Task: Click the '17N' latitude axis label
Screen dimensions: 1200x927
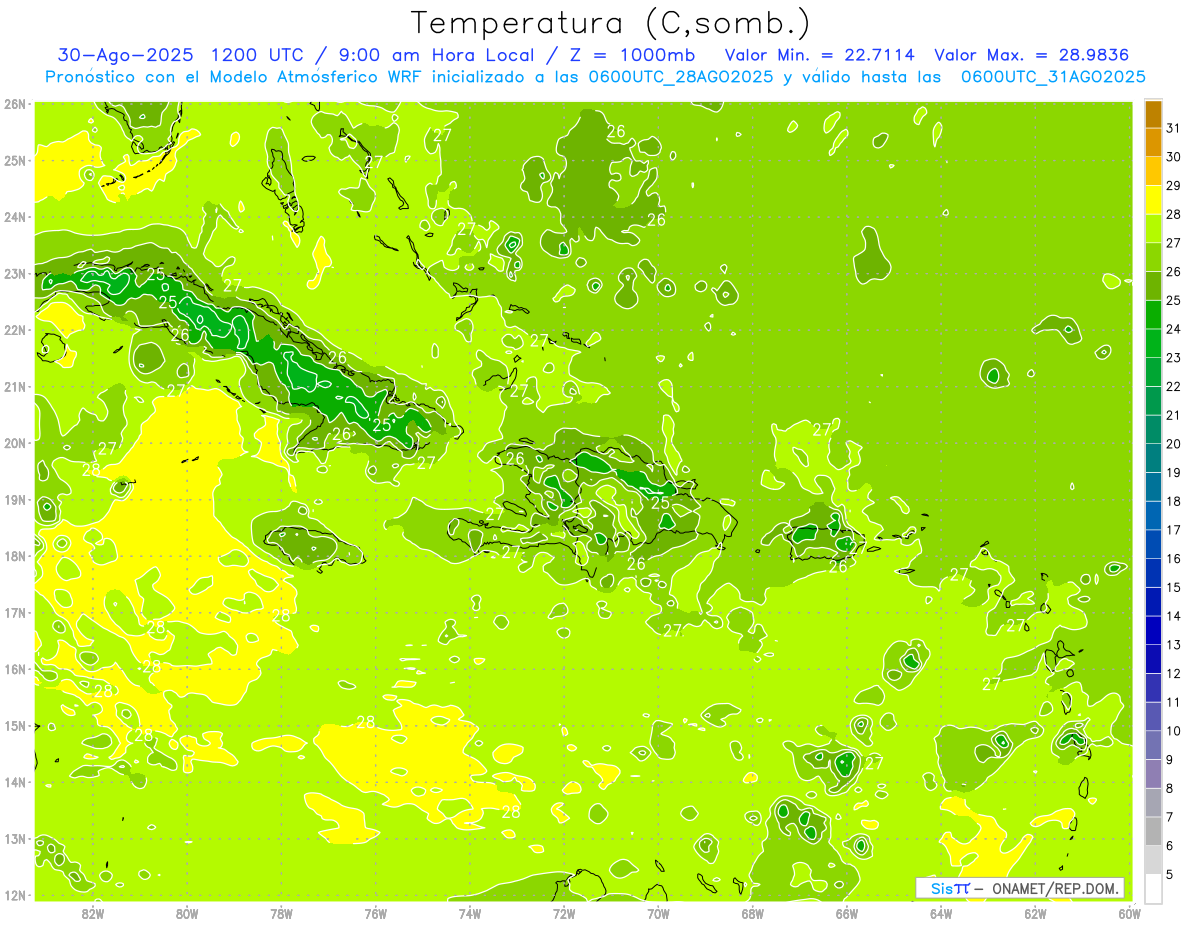Action: (15, 612)
